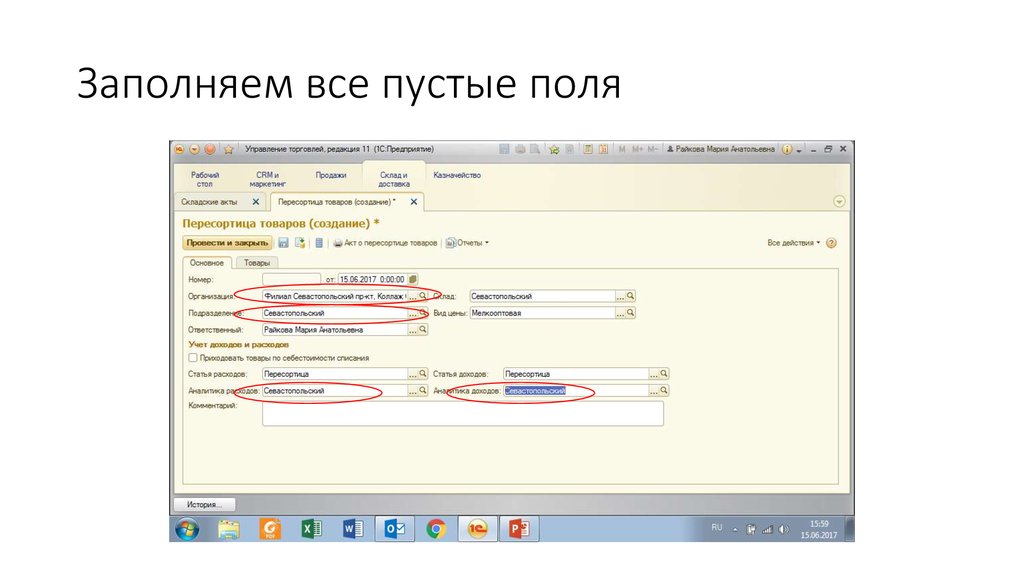
Task: Click the magnifier icon for Аналитика доходов
Action: tap(664, 391)
